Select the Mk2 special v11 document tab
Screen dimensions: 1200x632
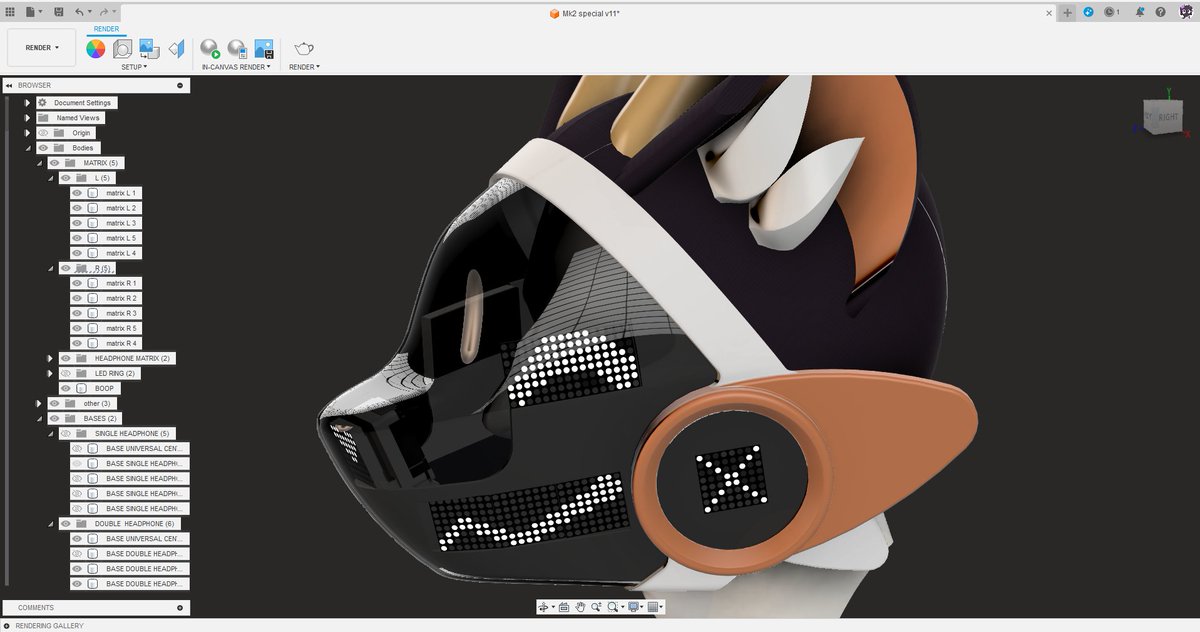[587, 12]
